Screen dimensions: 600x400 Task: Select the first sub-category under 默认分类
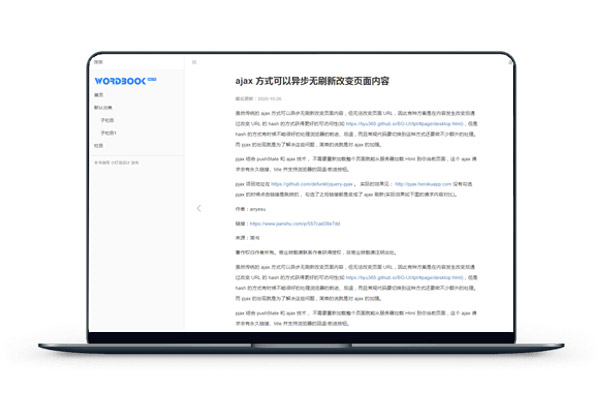[x=107, y=120]
